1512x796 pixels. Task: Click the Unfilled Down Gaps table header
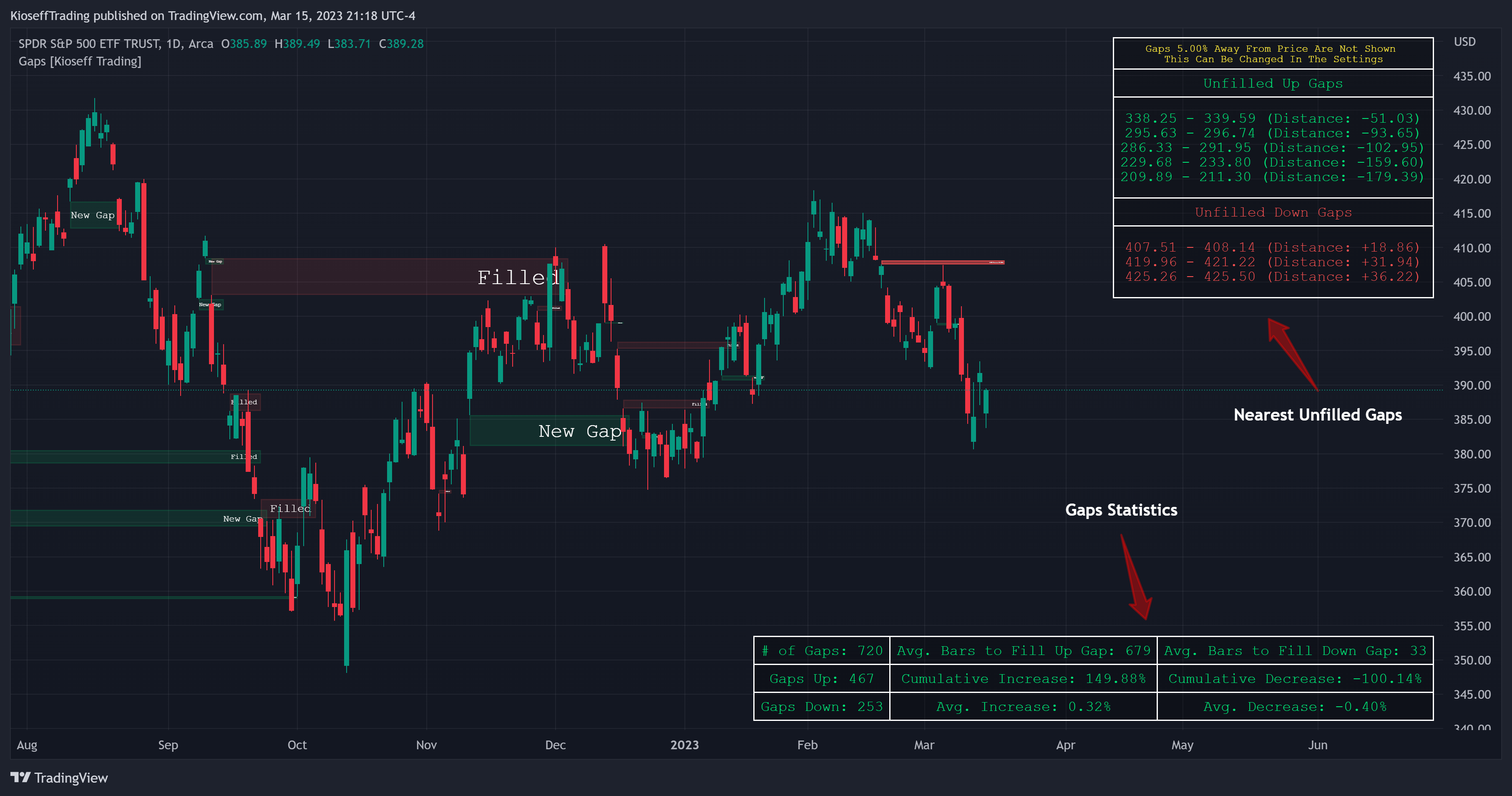(1273, 212)
